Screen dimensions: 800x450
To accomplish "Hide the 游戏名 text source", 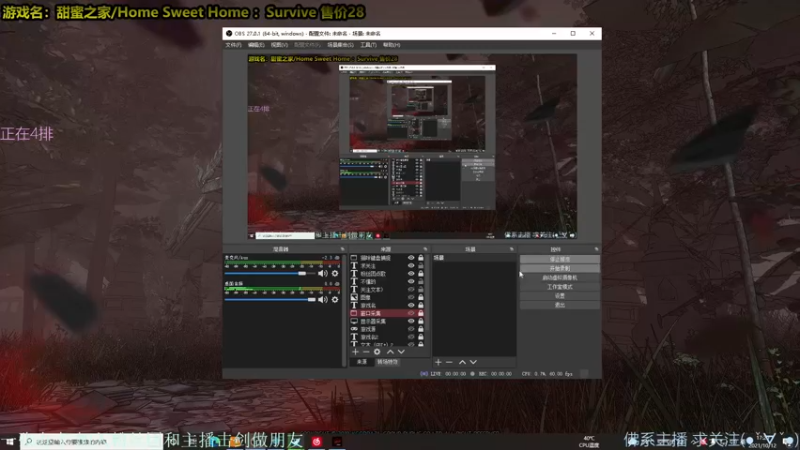I will 411,305.
